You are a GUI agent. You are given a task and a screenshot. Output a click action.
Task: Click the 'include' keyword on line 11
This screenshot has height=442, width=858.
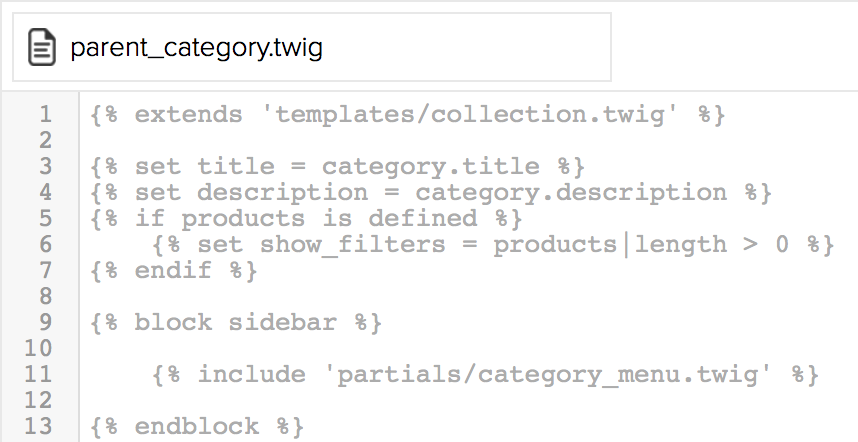251,375
